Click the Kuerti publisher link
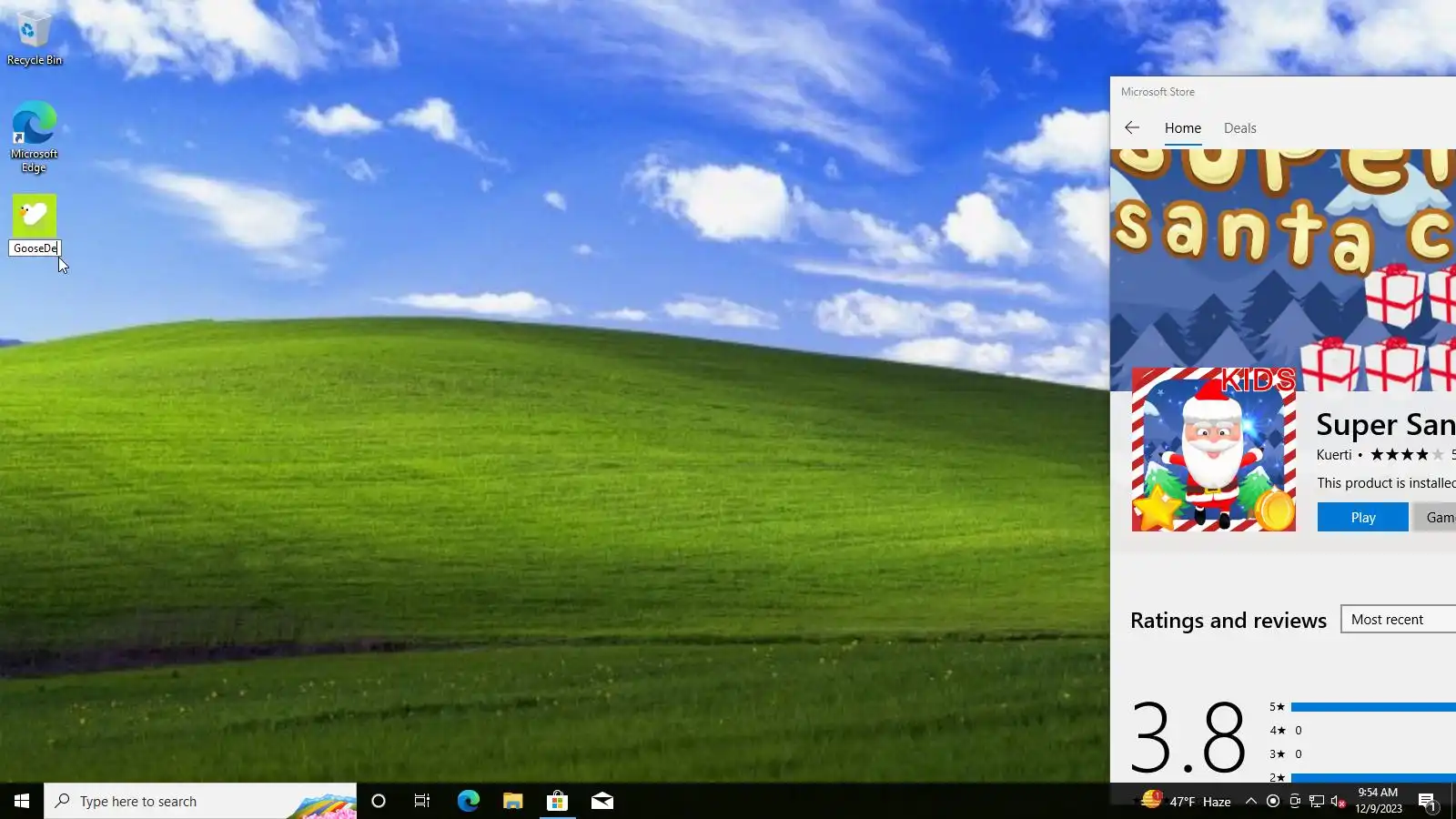Viewport: 1456px width, 819px height. coord(1334,455)
